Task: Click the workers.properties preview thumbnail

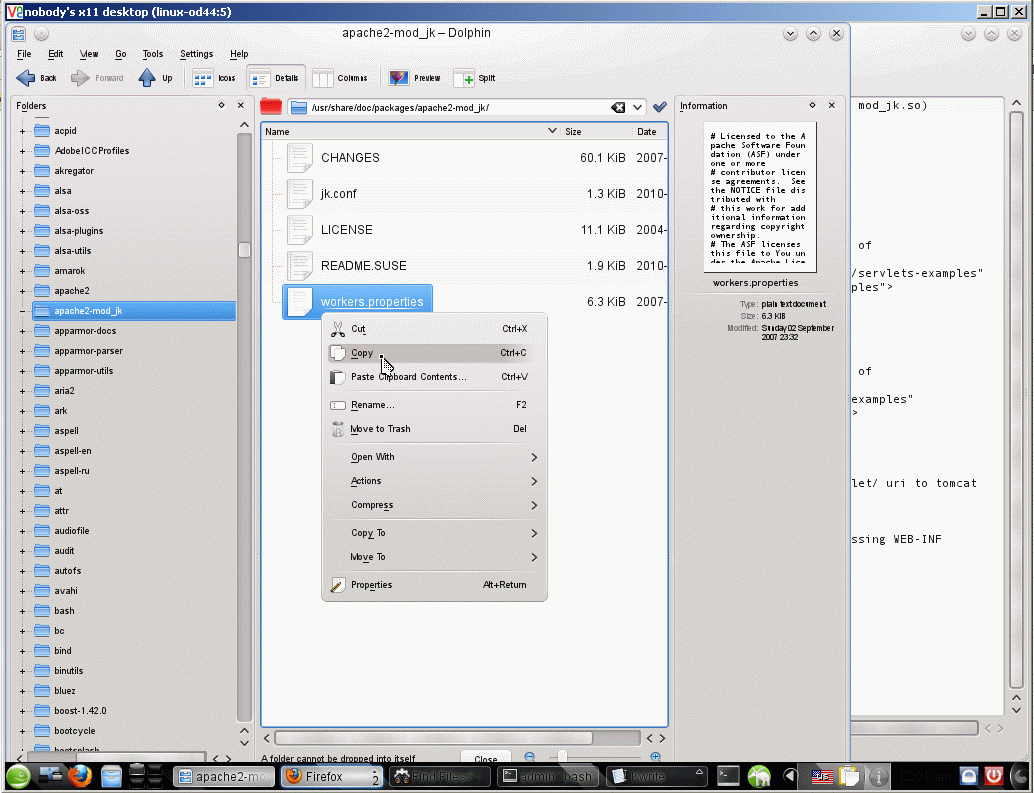Action: (760, 197)
